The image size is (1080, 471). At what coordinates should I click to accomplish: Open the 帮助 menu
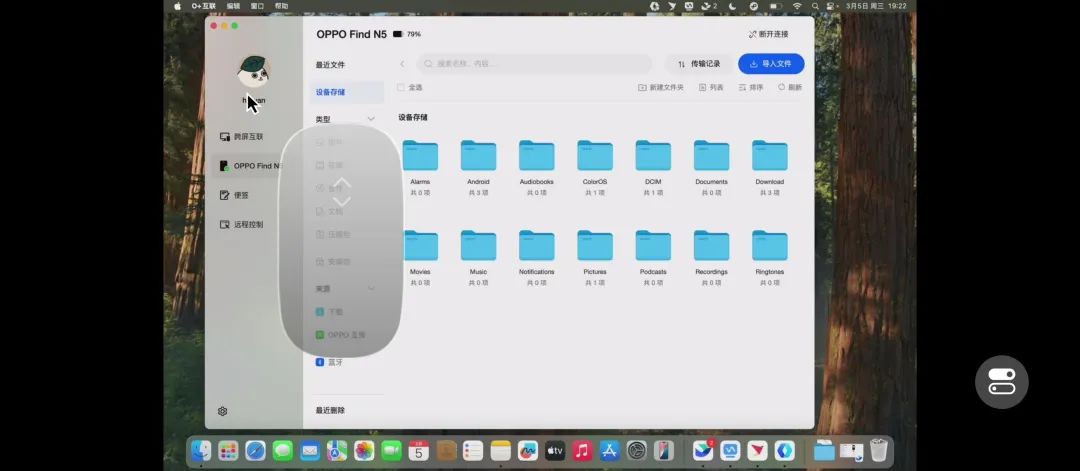(x=282, y=6)
